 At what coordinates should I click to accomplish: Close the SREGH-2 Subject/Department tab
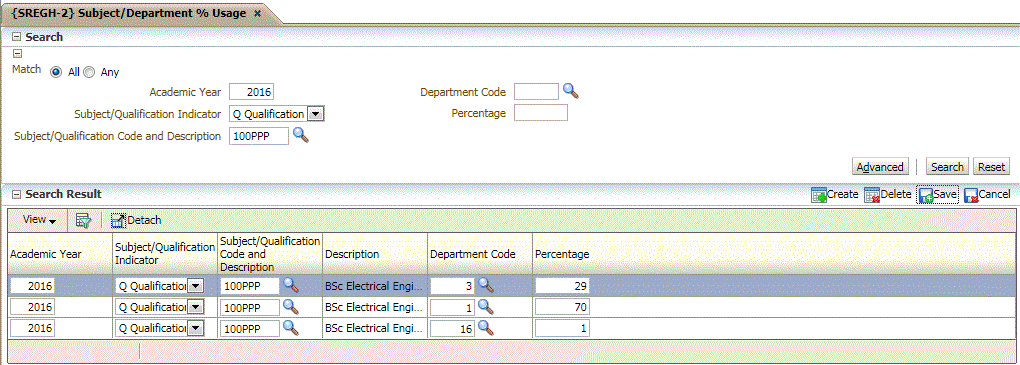tap(257, 13)
